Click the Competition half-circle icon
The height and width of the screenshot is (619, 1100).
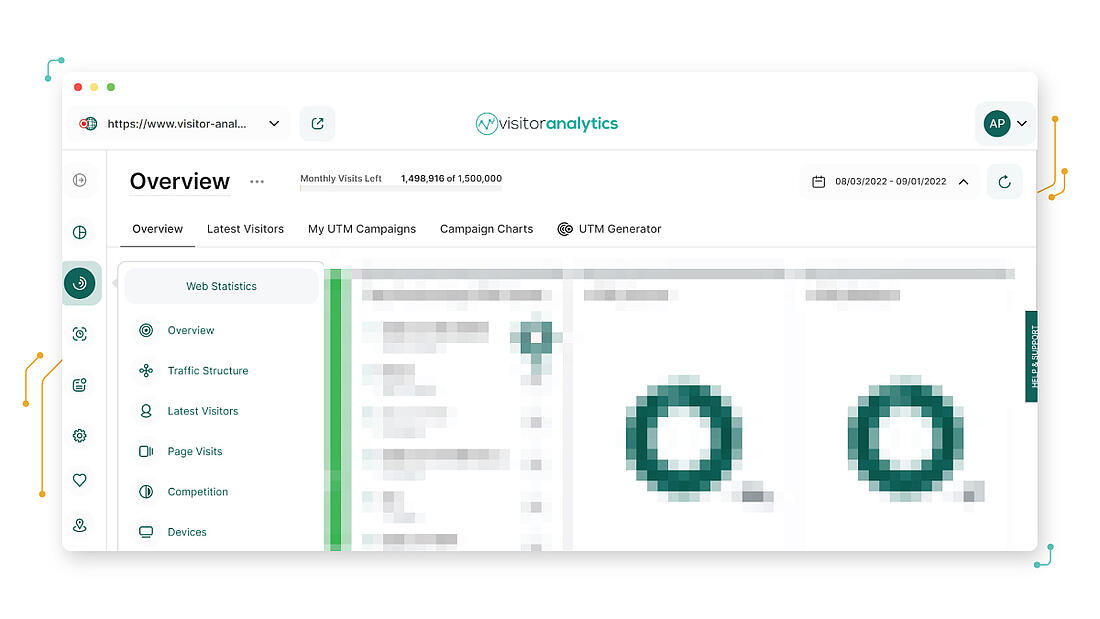[146, 492]
